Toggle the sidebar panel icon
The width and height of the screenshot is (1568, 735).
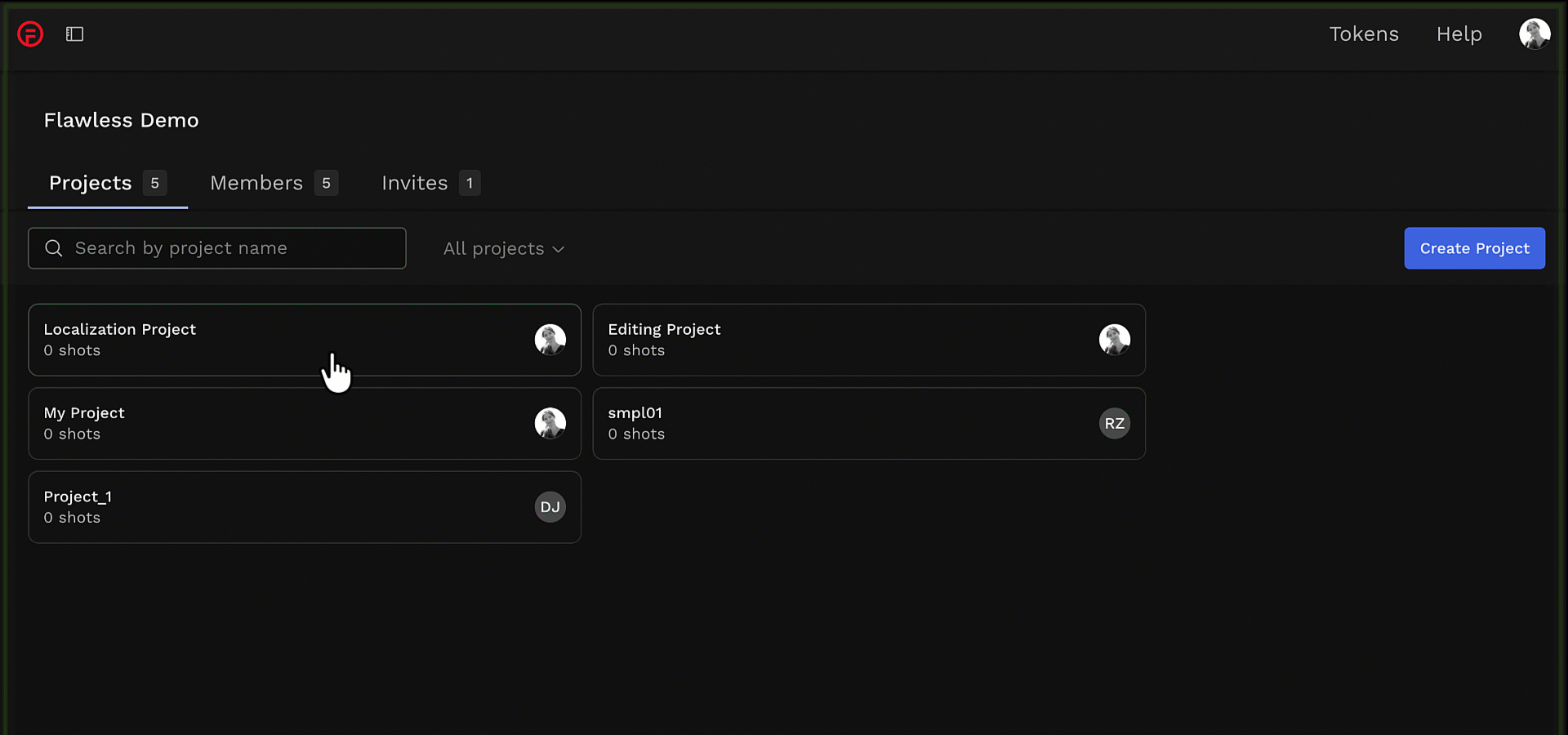pos(75,33)
